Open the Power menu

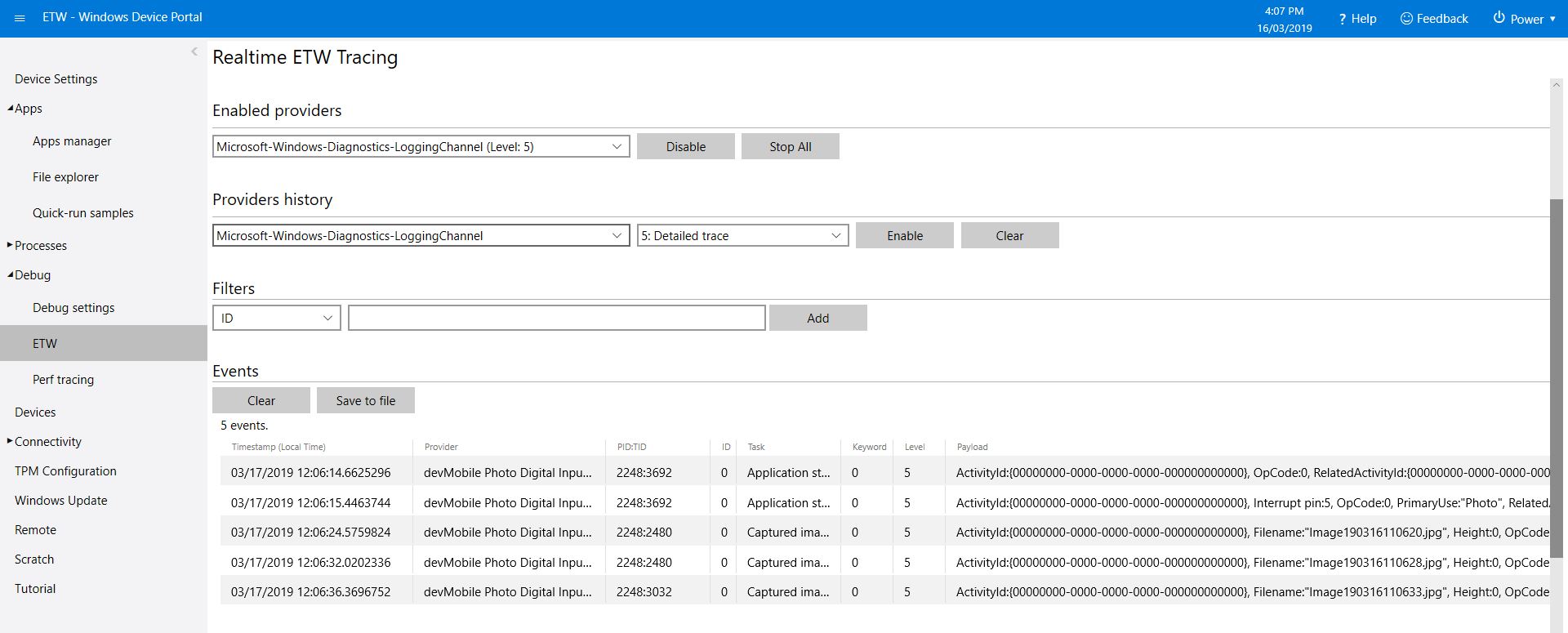click(1524, 19)
